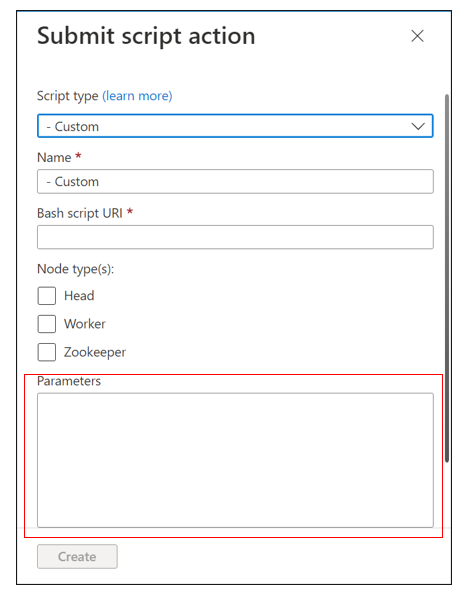This screenshot has height=593, width=468.
Task: Click the Node type(s) label
Action: click(75, 269)
